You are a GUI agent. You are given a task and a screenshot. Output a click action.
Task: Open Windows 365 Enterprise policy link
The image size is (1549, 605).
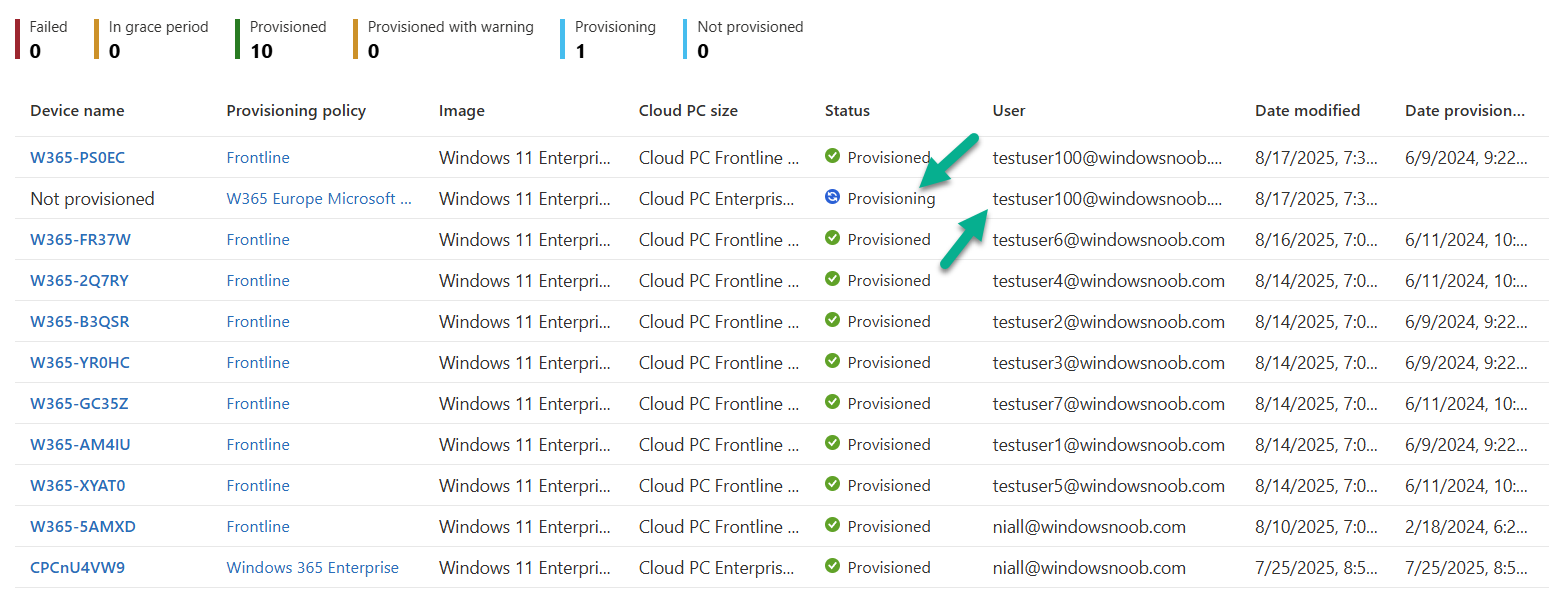point(312,567)
